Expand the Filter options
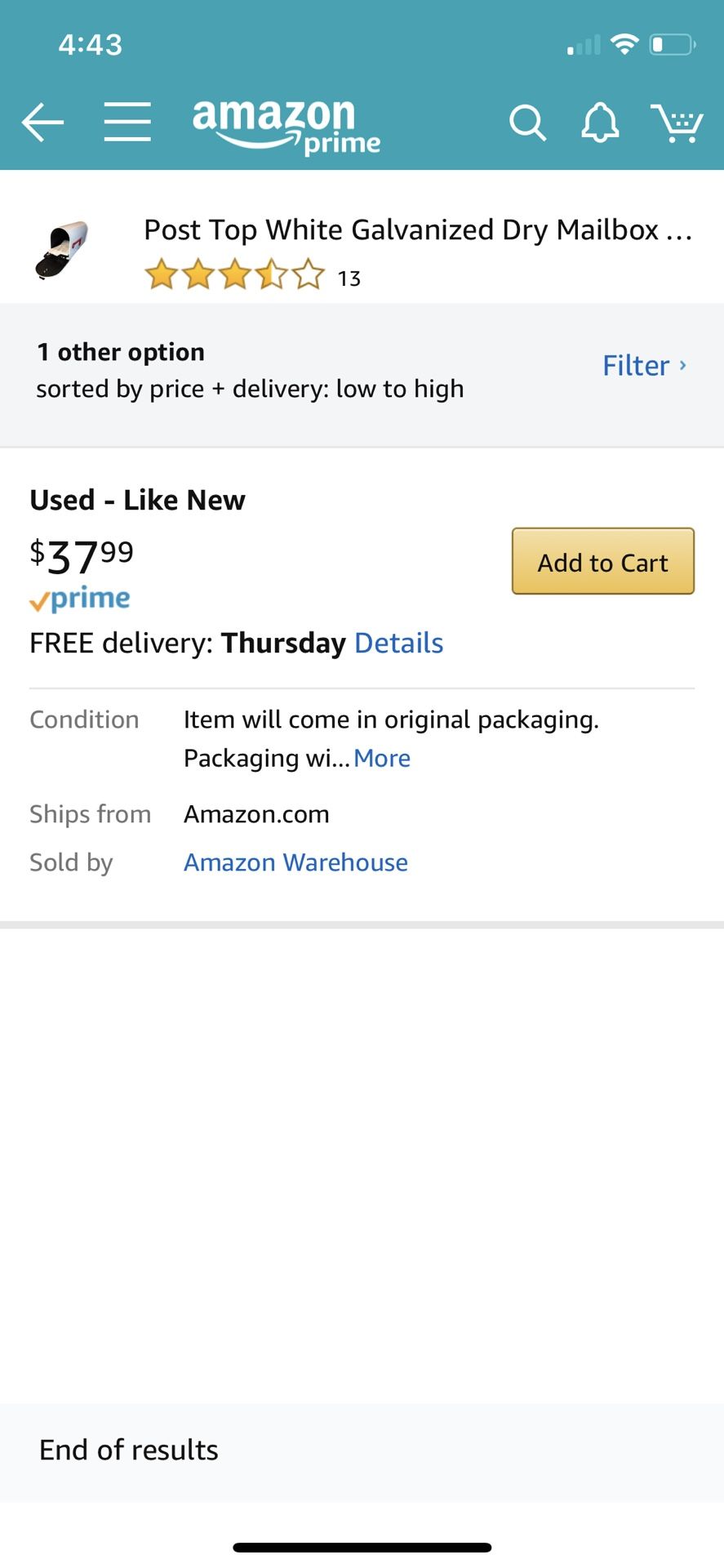Screen dimensions: 724x1568 (644, 366)
